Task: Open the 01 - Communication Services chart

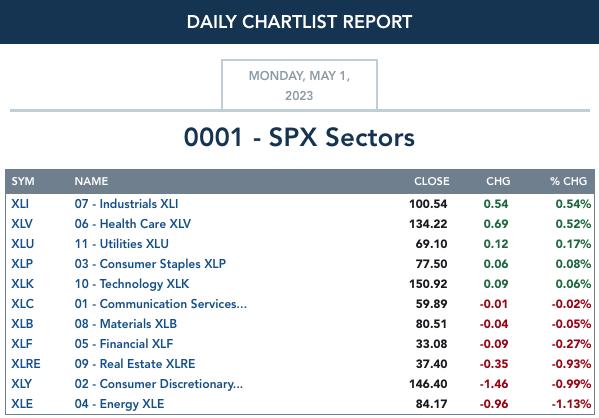Action: 161,304
